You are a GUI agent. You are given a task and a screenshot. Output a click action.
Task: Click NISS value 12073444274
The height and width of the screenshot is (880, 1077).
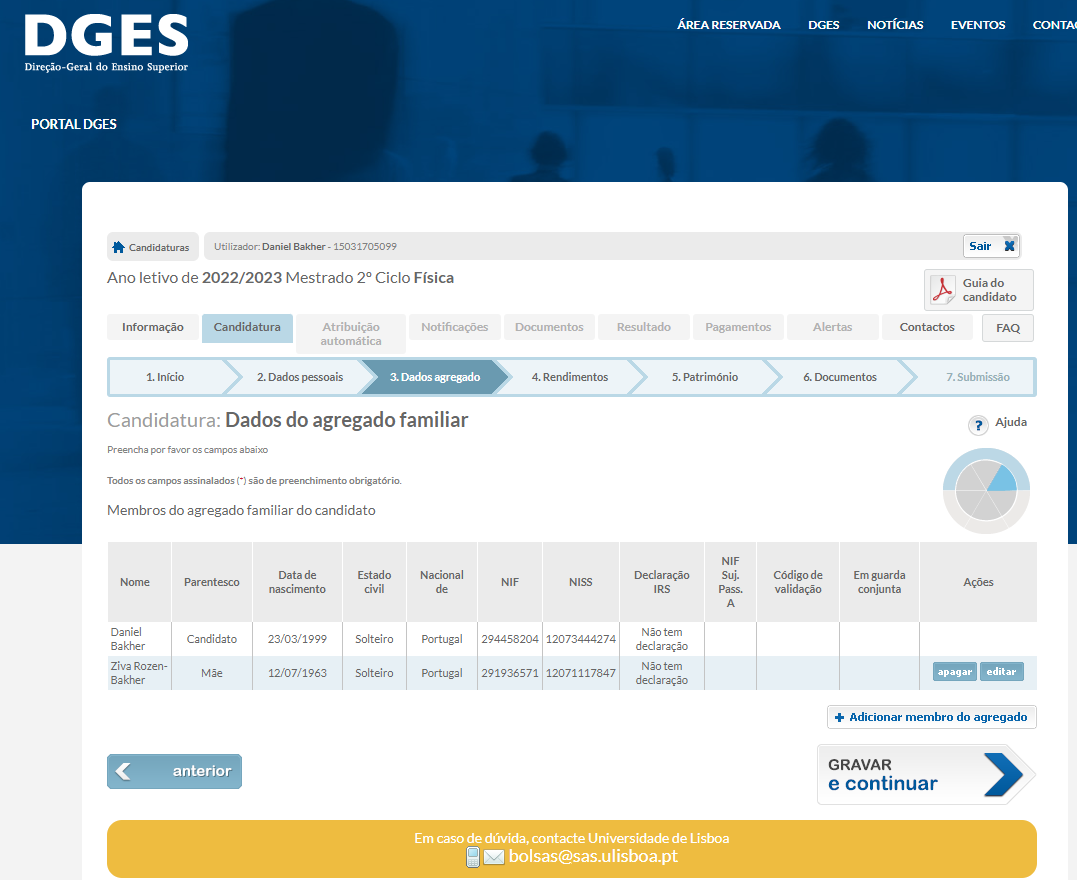pos(580,639)
